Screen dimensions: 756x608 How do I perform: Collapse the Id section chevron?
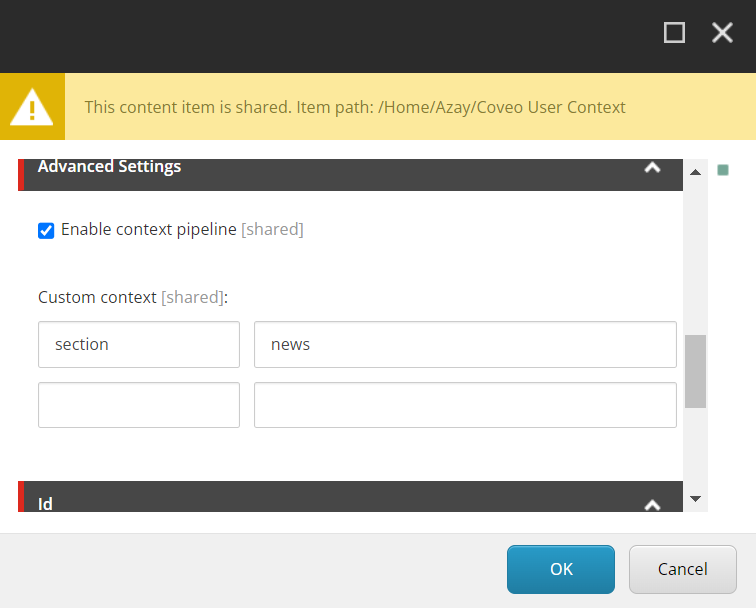[x=652, y=504]
